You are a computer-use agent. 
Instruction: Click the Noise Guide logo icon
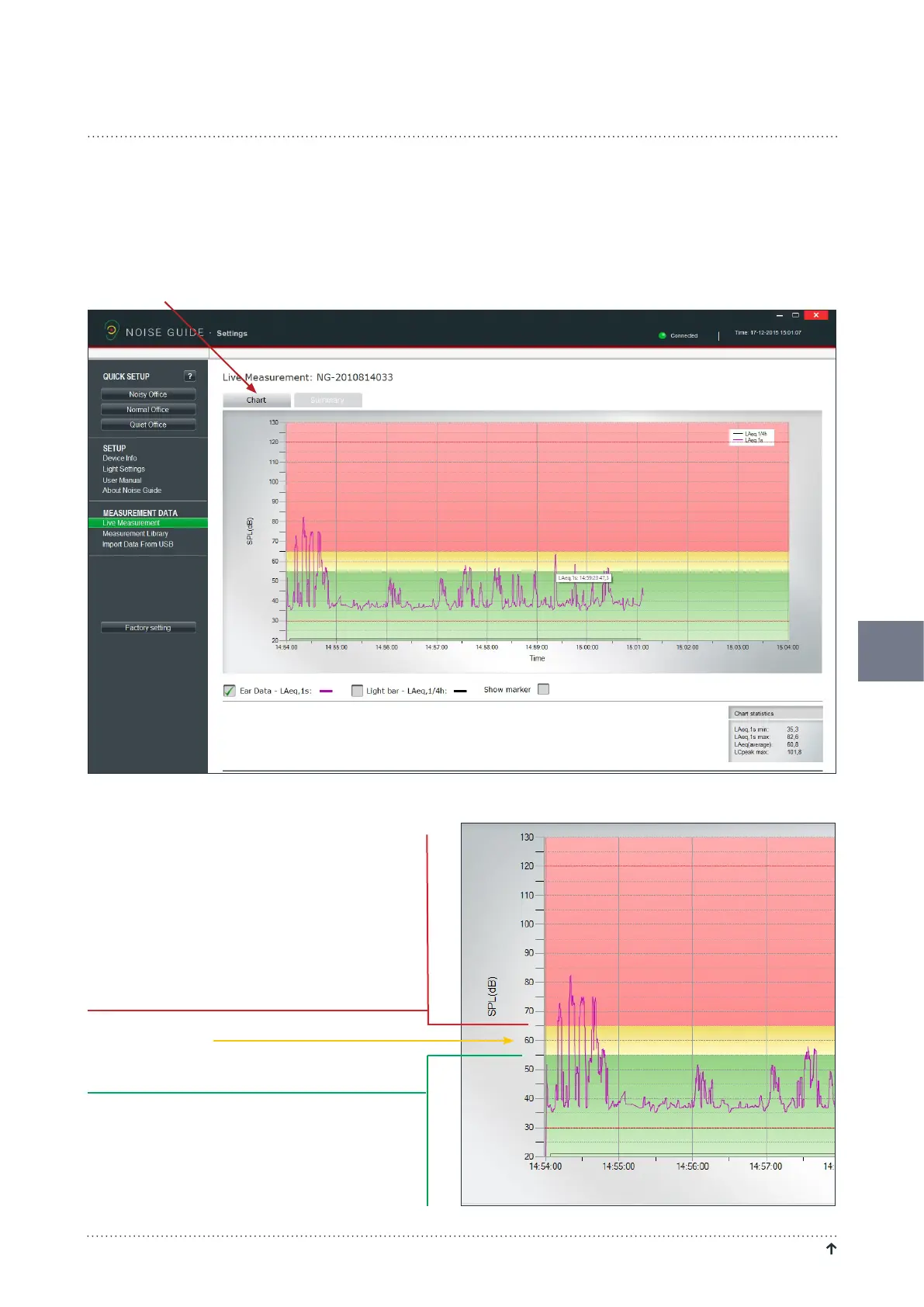(112, 331)
